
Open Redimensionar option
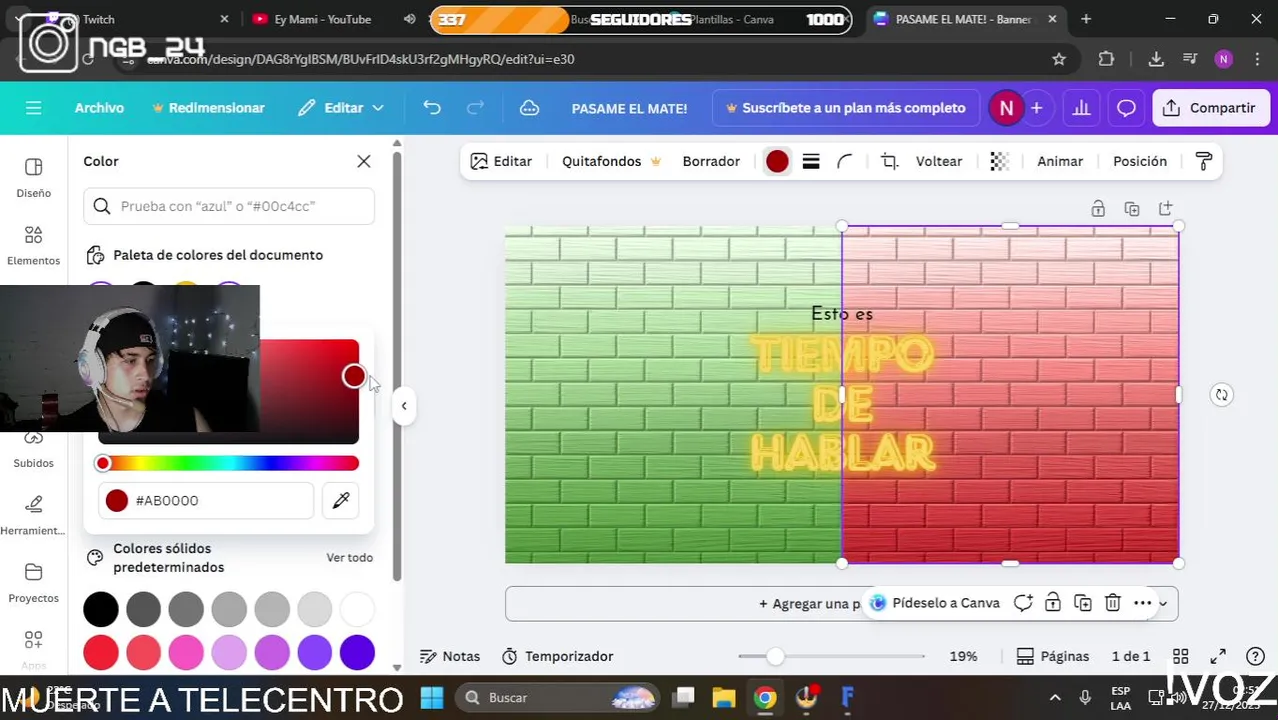pos(208,108)
